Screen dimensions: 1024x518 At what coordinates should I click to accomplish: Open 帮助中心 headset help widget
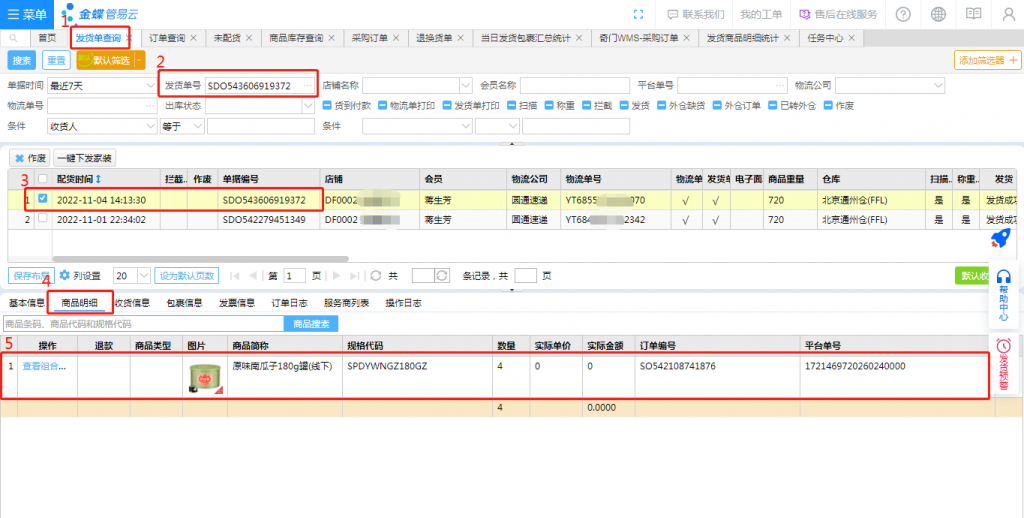pos(1003,295)
